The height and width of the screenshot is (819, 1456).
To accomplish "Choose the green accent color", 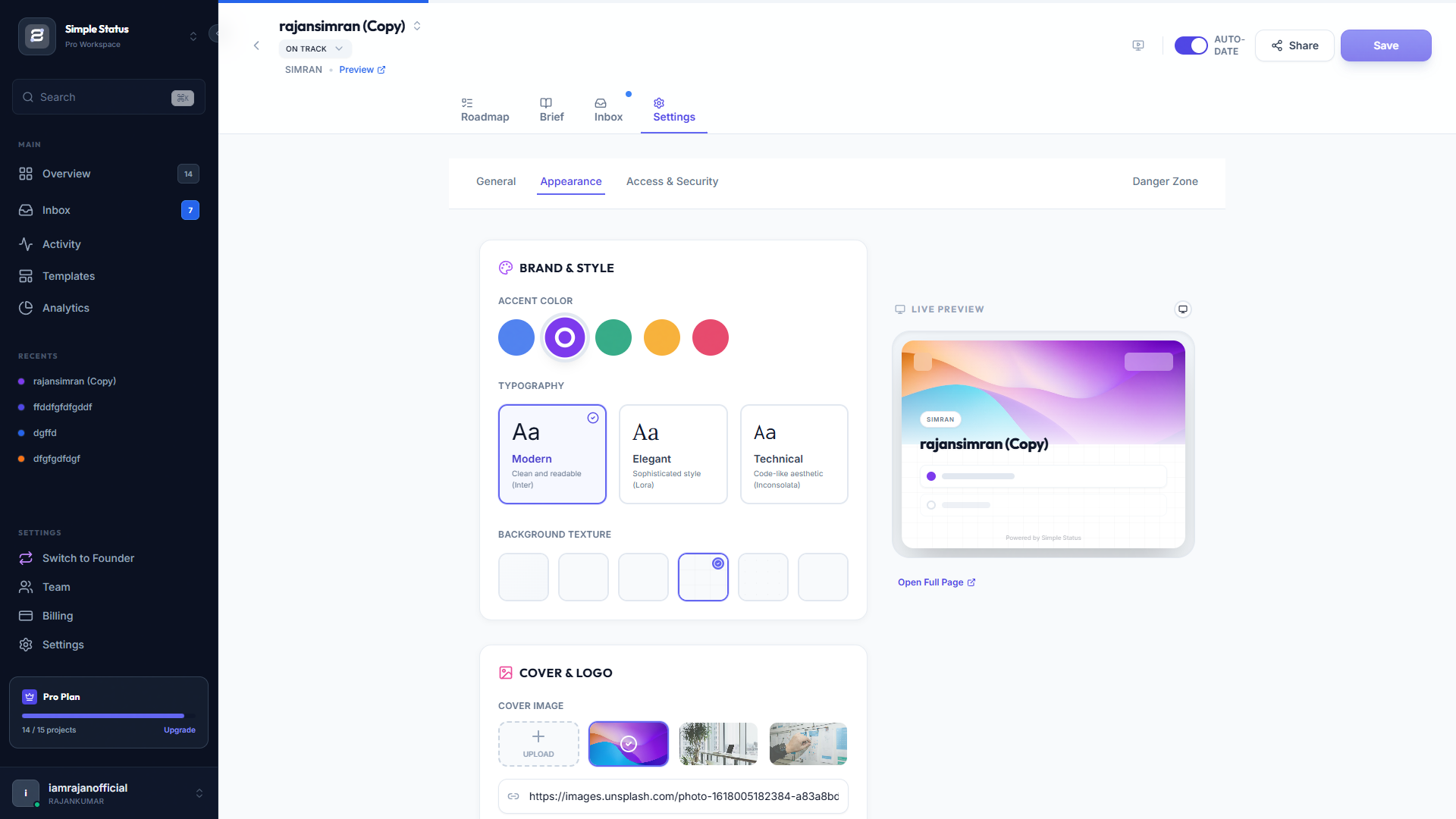I will 613,337.
